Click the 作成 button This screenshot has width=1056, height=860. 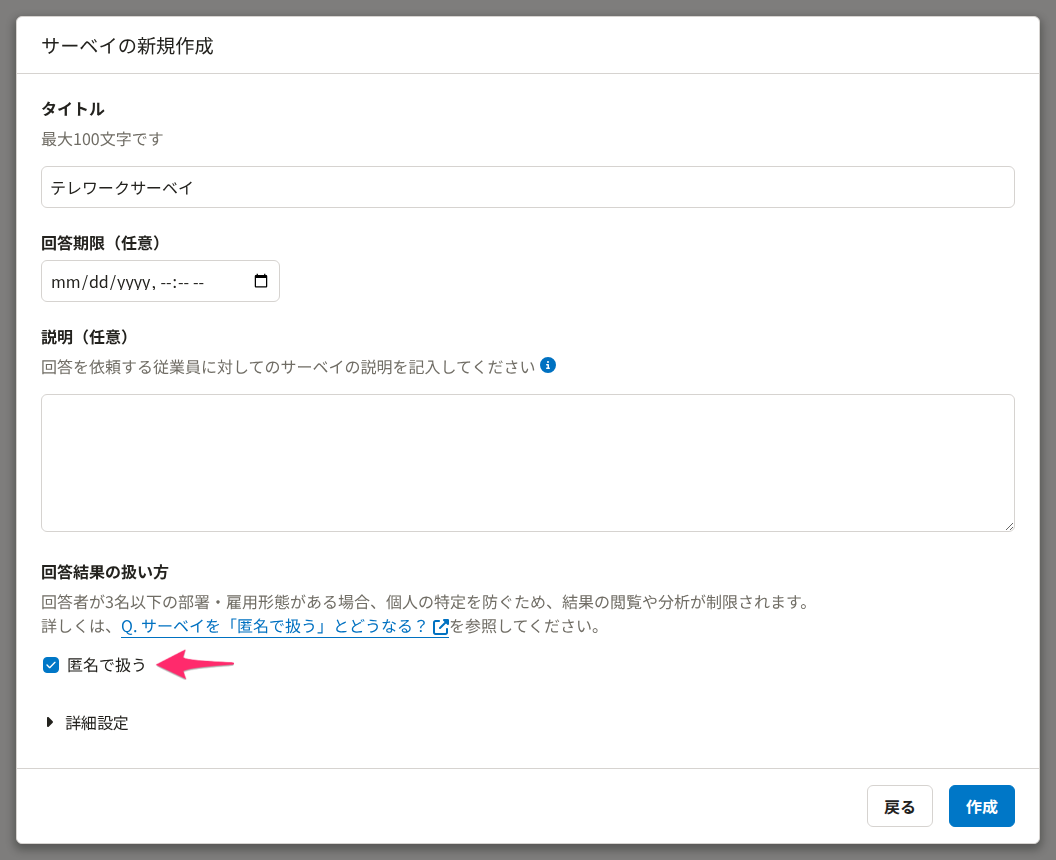click(x=981, y=806)
